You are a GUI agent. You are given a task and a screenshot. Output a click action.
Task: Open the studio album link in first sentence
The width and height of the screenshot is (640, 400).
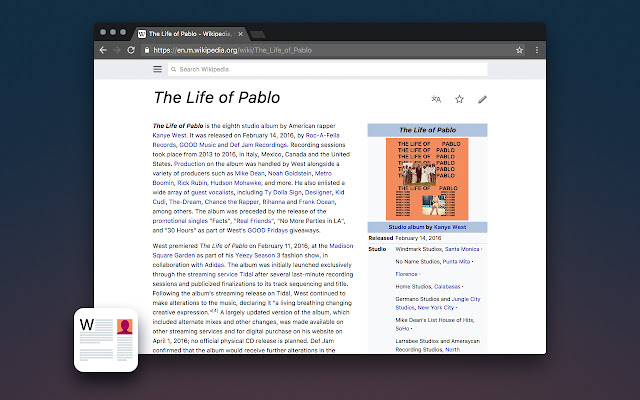click(260, 126)
